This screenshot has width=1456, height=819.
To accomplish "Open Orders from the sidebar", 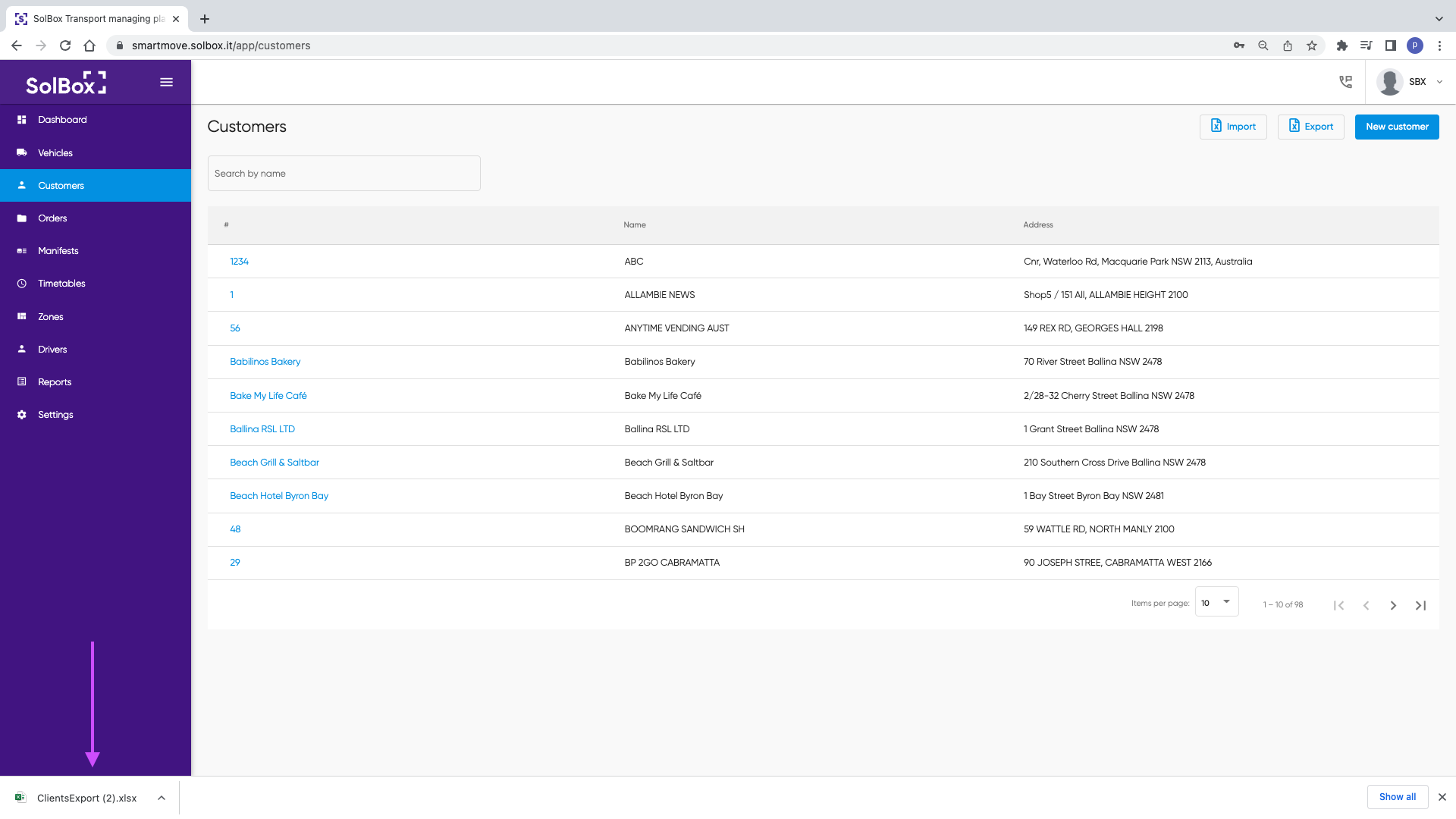I will pyautogui.click(x=96, y=218).
